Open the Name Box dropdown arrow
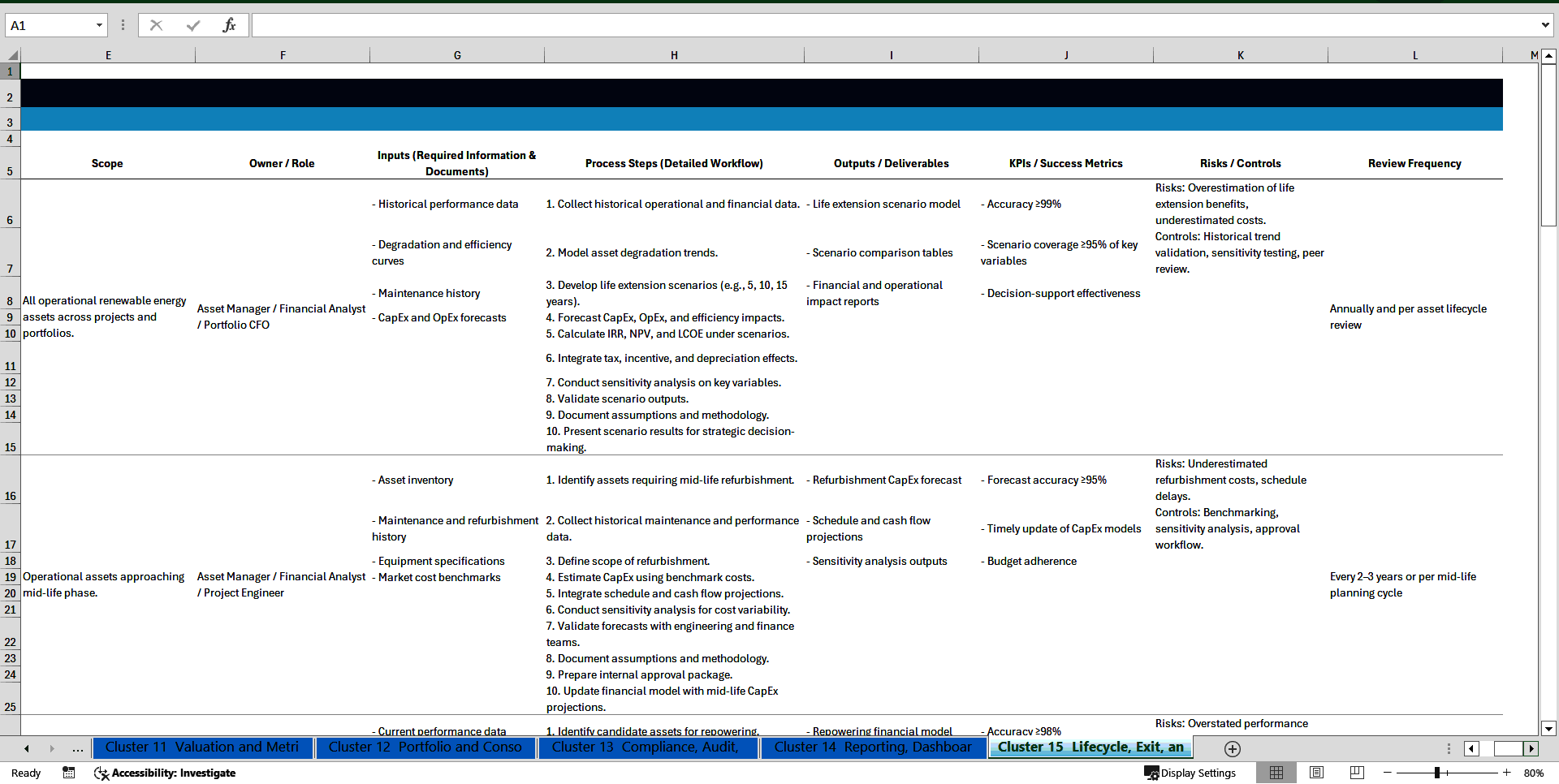 pos(100,24)
